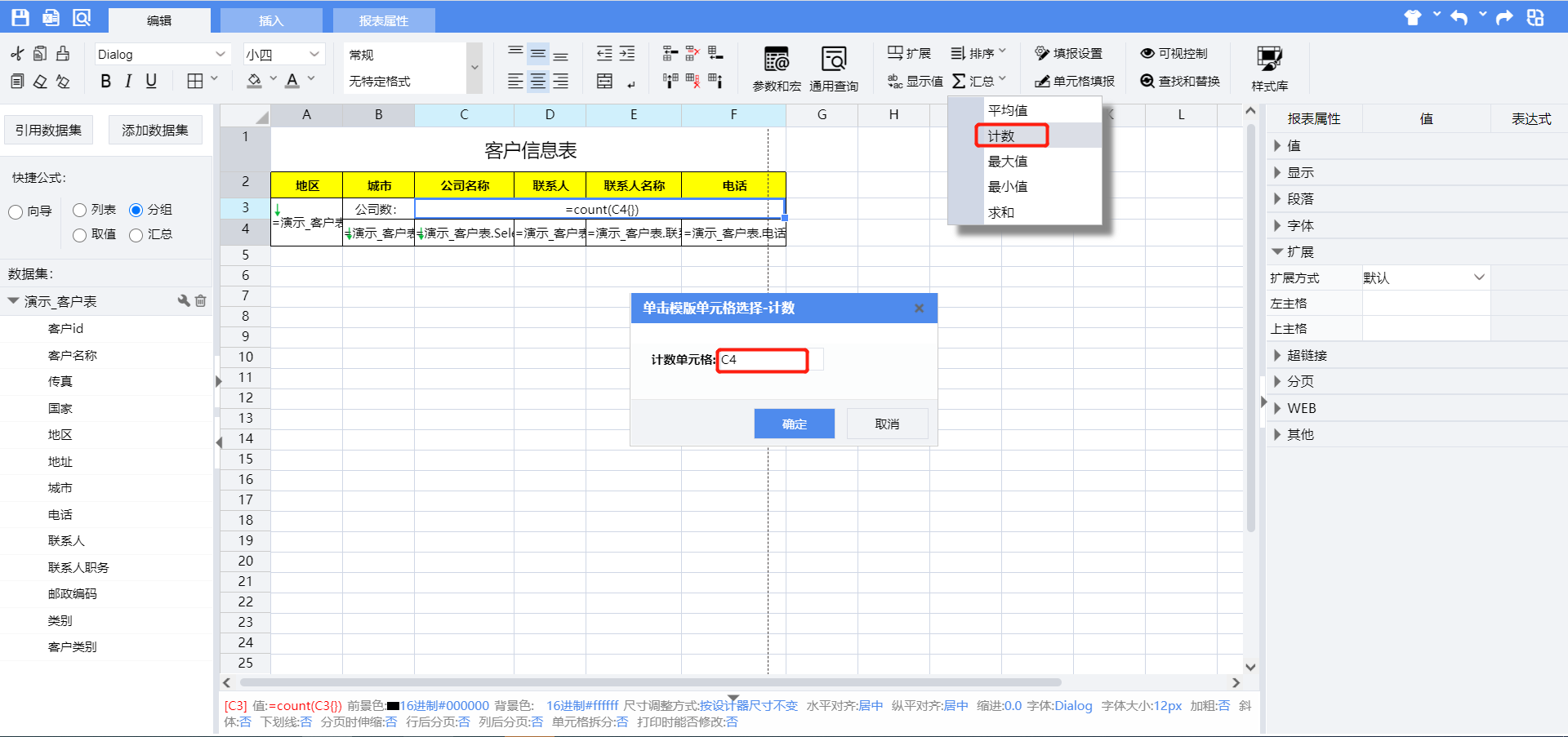Select the 向导 radio button
Screen dimensions: 1568x737
(16, 212)
